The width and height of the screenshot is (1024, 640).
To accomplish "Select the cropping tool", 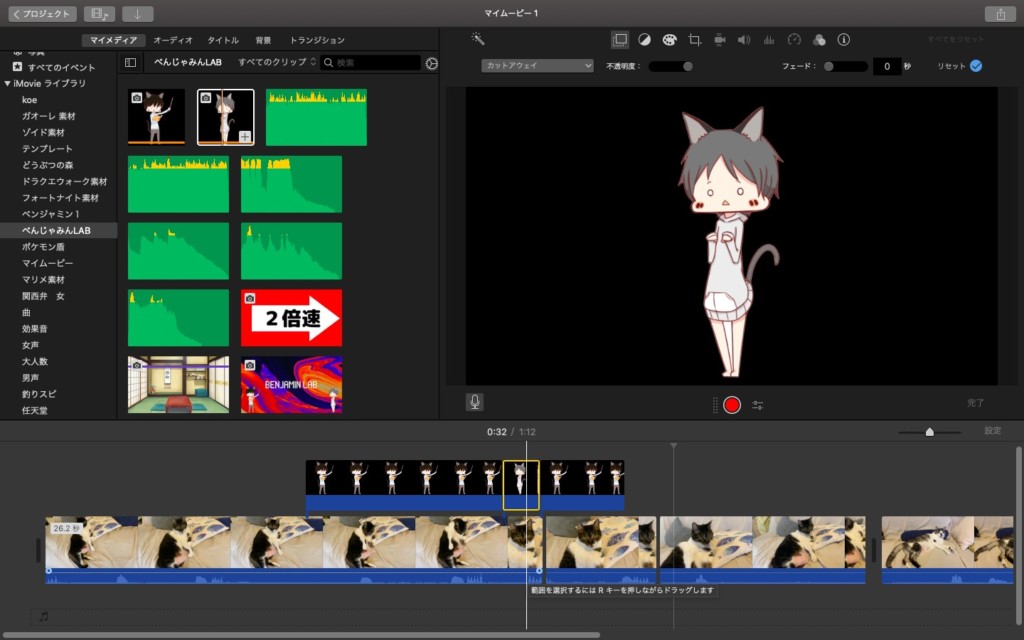I will [x=694, y=40].
